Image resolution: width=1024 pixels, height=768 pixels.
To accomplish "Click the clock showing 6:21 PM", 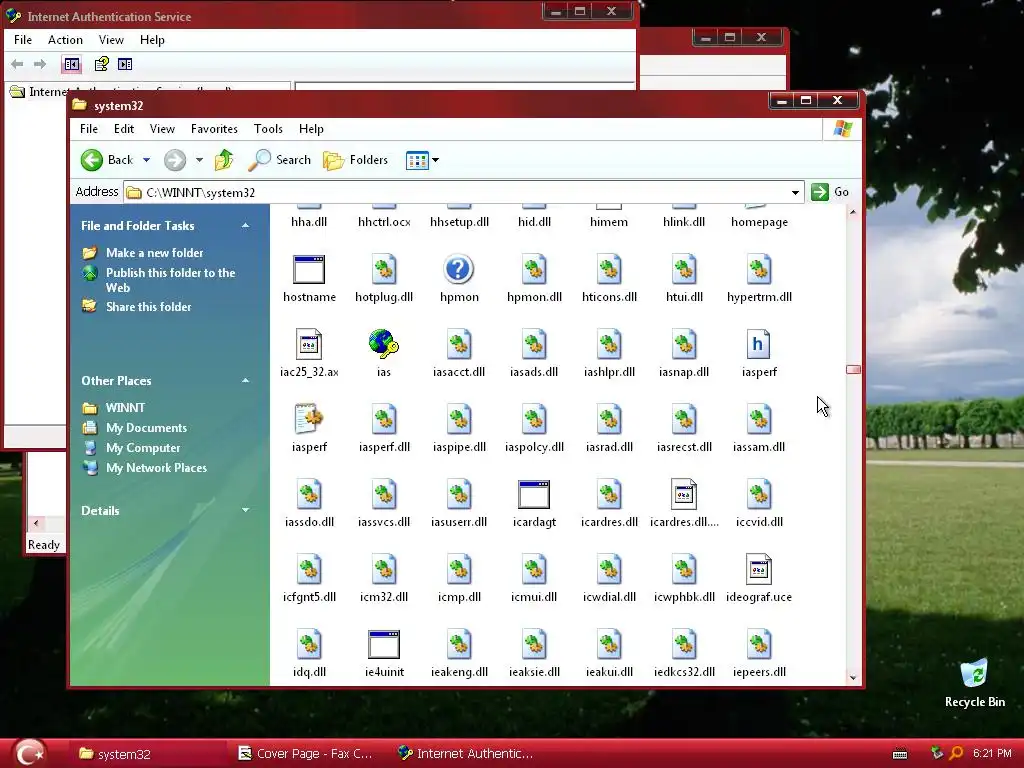I will [992, 753].
